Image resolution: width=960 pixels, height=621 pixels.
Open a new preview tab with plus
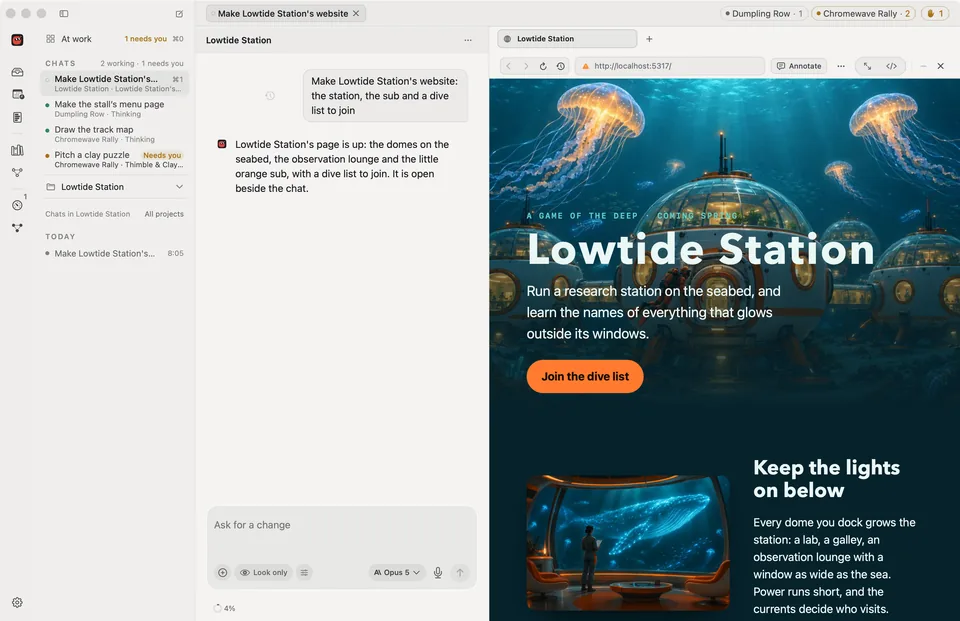pos(649,39)
